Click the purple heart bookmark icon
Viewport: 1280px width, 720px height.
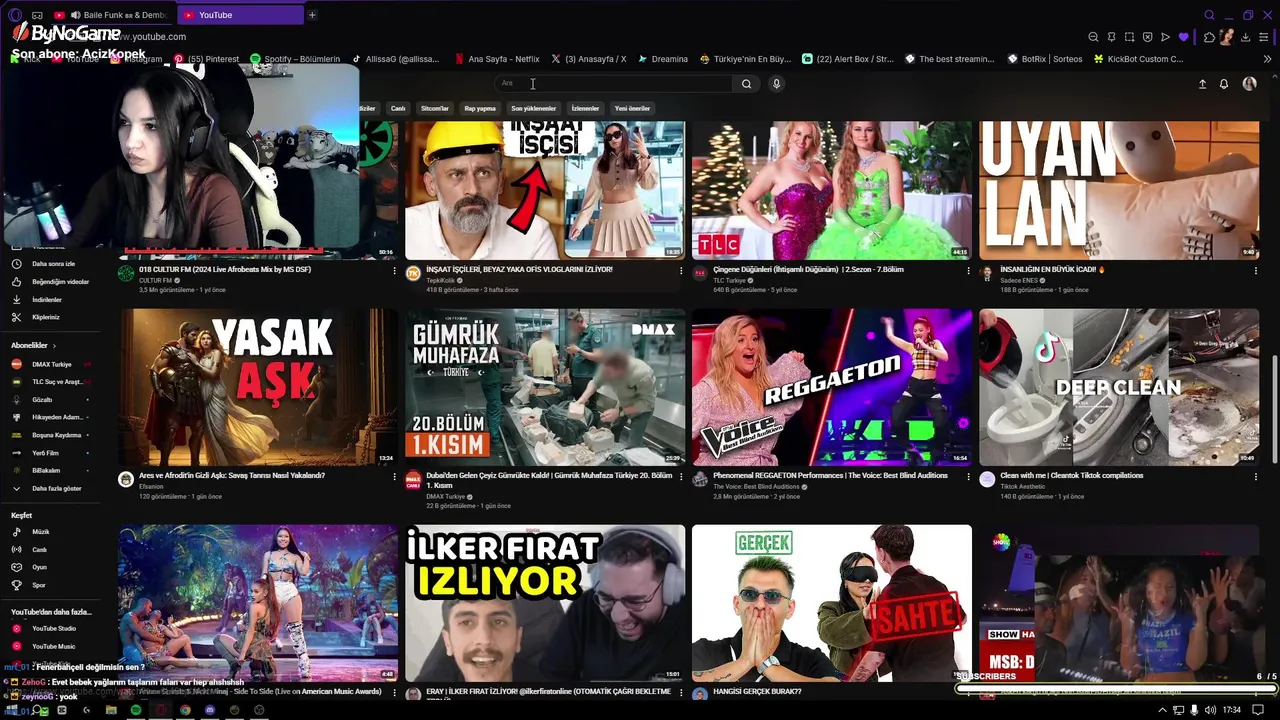point(1183,37)
